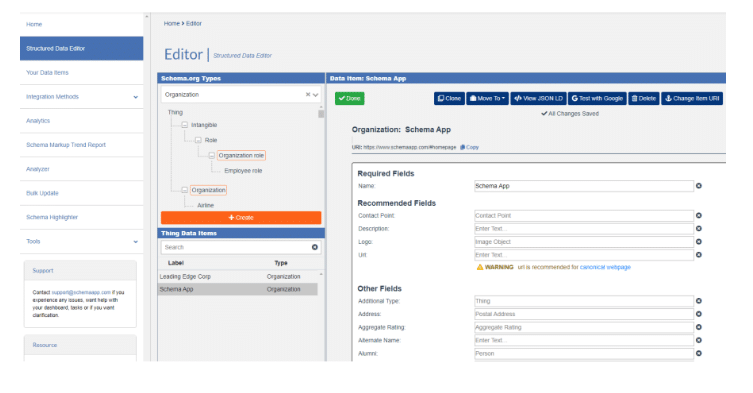Click Change Item URI button
753x393 pixels.
click(692, 98)
